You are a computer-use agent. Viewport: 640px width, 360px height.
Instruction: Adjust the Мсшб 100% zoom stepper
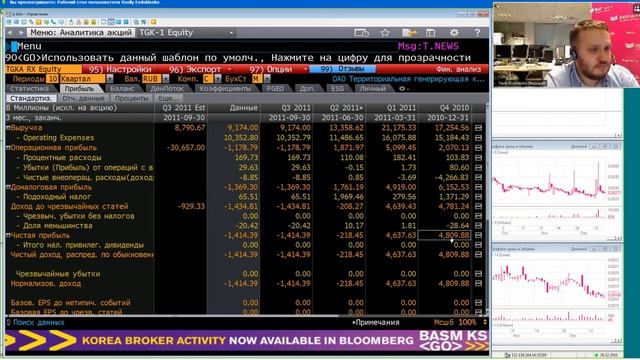[485, 322]
